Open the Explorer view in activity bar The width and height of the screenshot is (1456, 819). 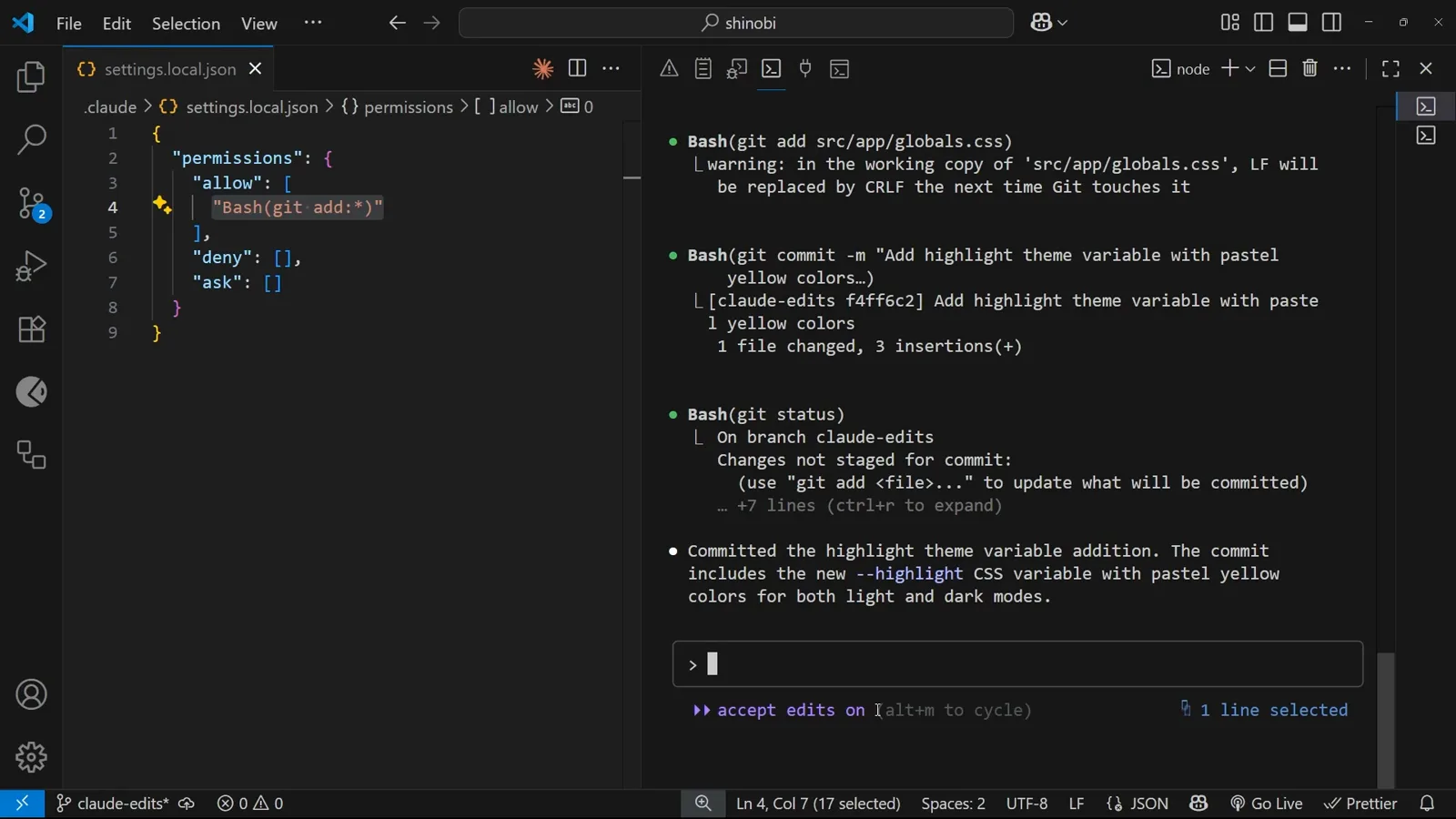31,77
